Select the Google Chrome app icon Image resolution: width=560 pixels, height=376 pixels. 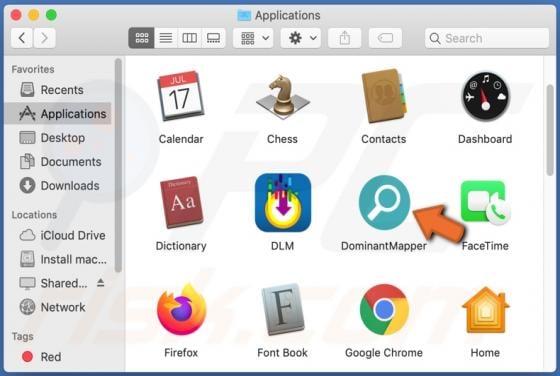384,309
